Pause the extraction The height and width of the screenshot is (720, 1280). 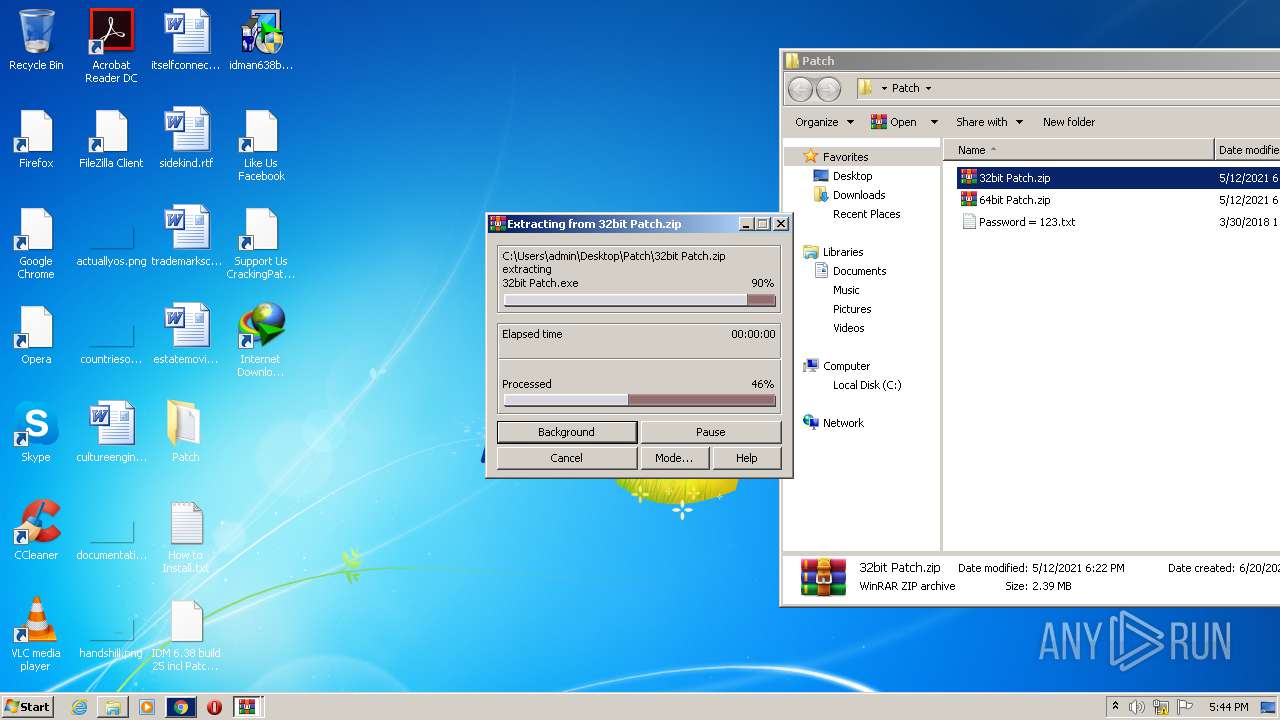pos(711,432)
